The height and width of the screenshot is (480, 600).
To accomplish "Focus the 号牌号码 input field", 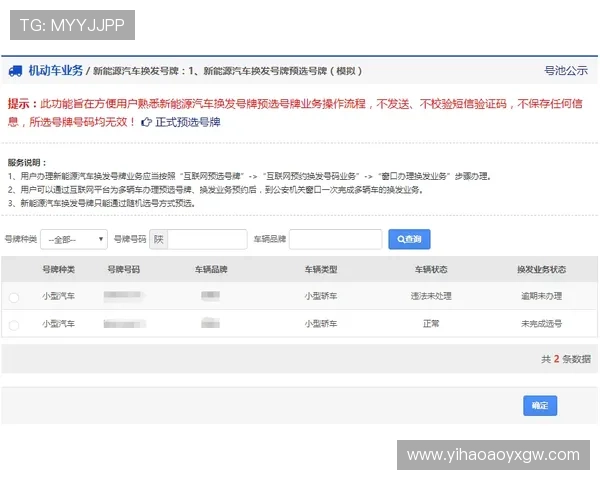I will 207,240.
